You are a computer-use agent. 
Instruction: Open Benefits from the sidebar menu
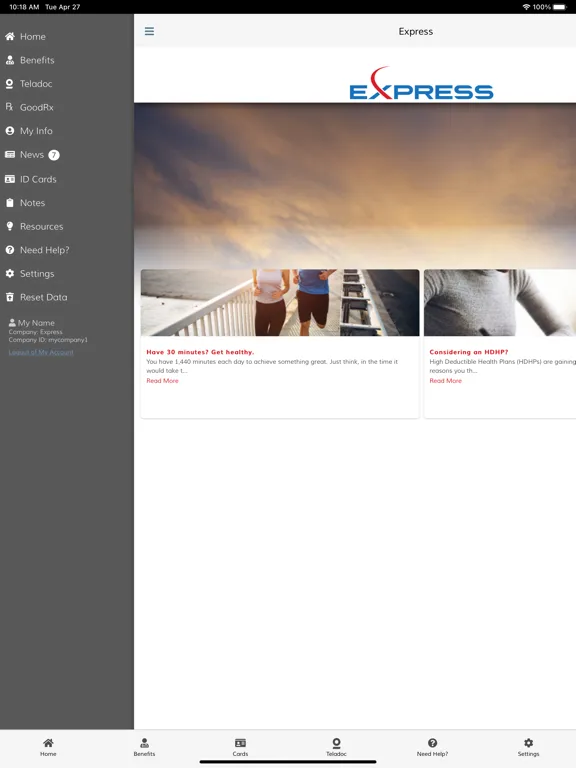tap(37, 60)
